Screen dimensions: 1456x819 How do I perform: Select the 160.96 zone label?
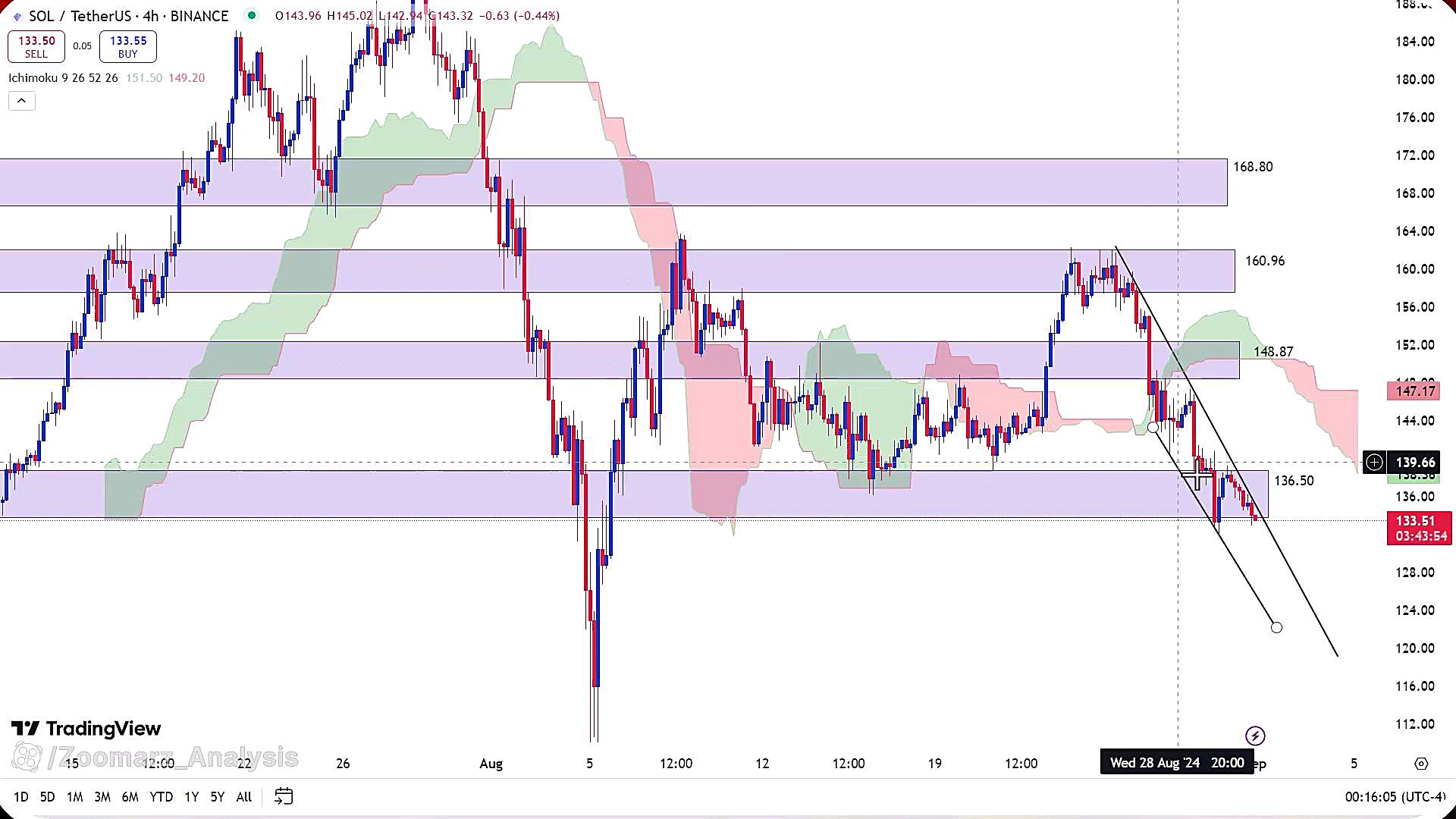[x=1265, y=261]
